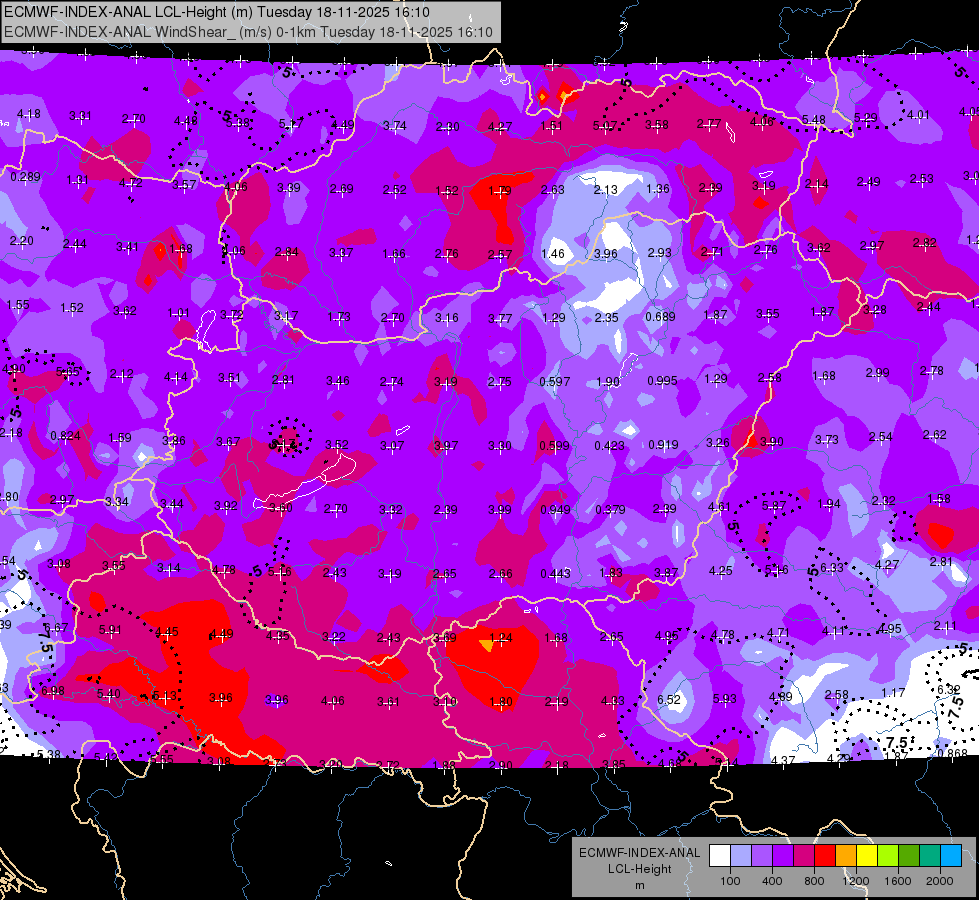The image size is (979, 900).
Task: Click the magenta legend swatch
Action: (x=804, y=856)
